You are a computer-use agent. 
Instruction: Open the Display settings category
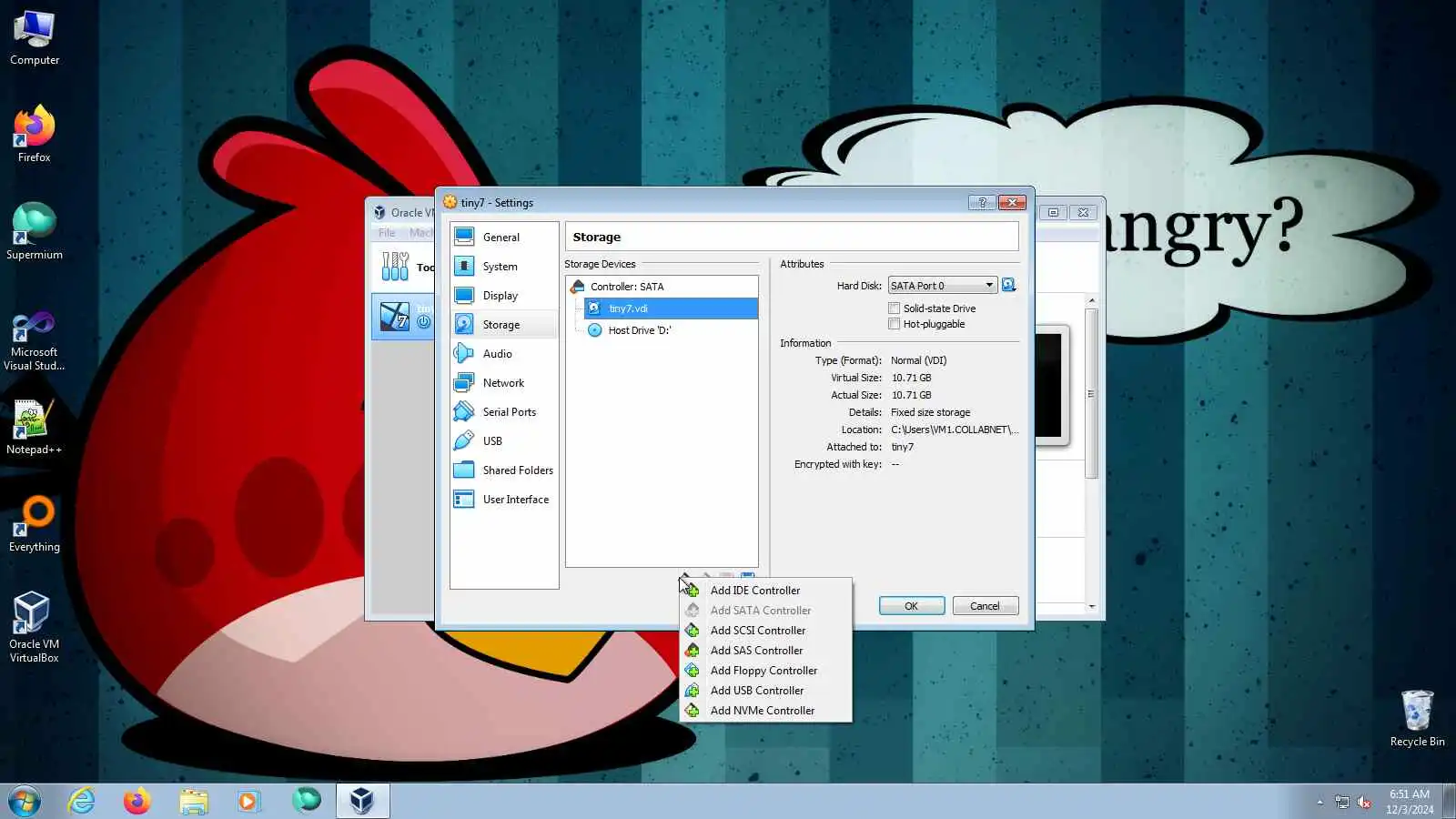tap(504, 295)
